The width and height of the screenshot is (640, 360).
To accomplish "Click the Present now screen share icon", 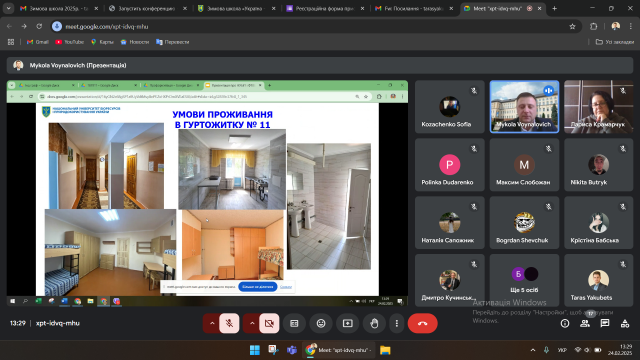I will [347, 323].
